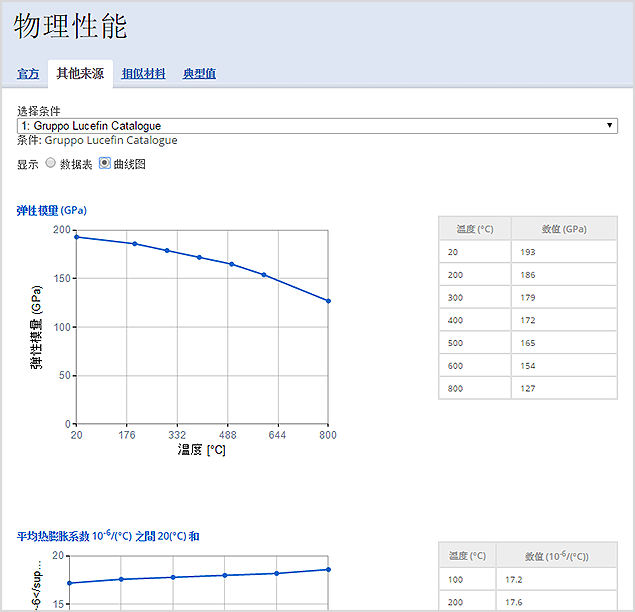Click 温度 (°C) header in 弹性模量 table
This screenshot has width=635, height=612.
pos(475,229)
